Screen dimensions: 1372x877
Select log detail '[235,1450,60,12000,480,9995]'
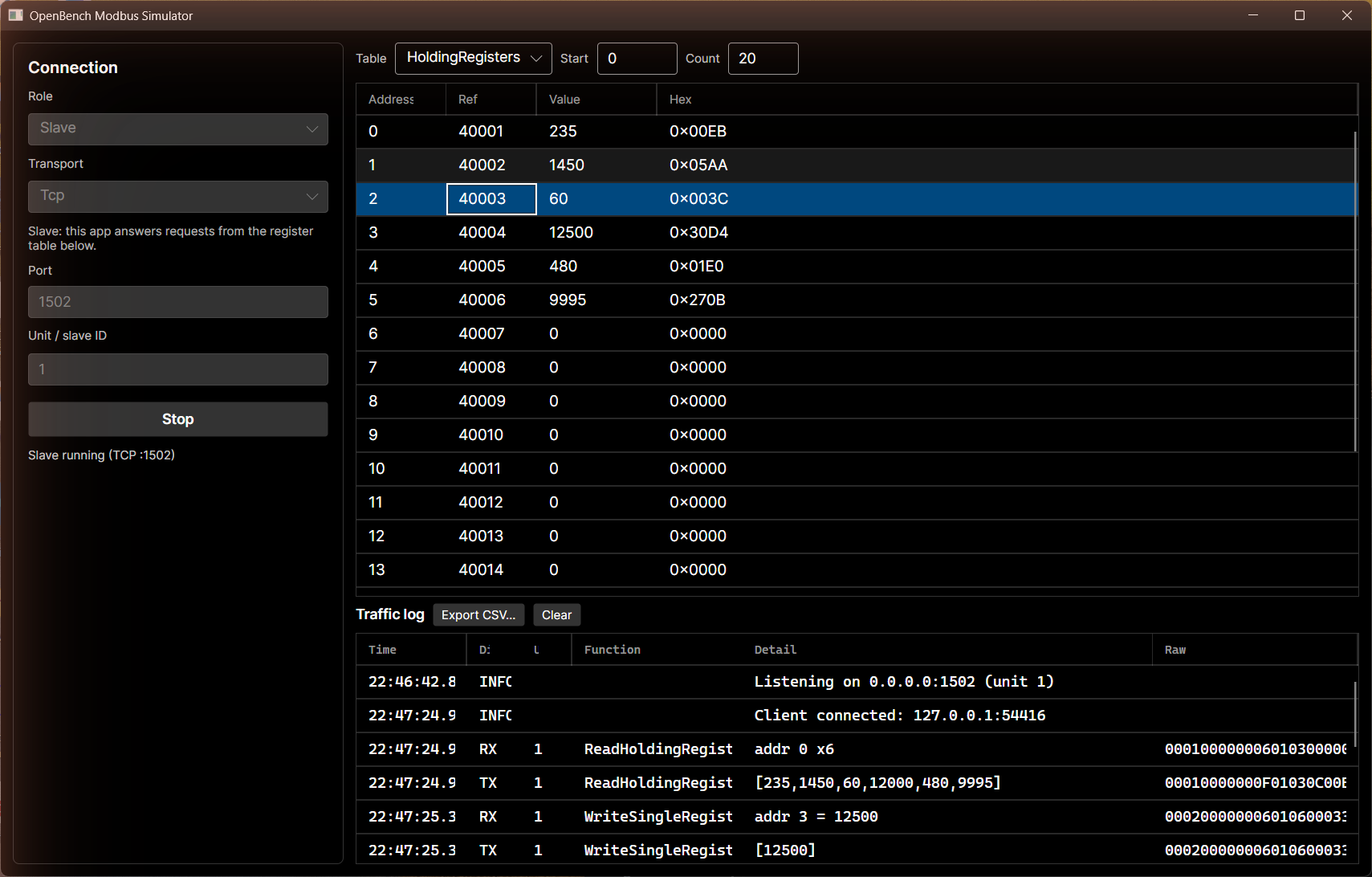click(x=877, y=783)
